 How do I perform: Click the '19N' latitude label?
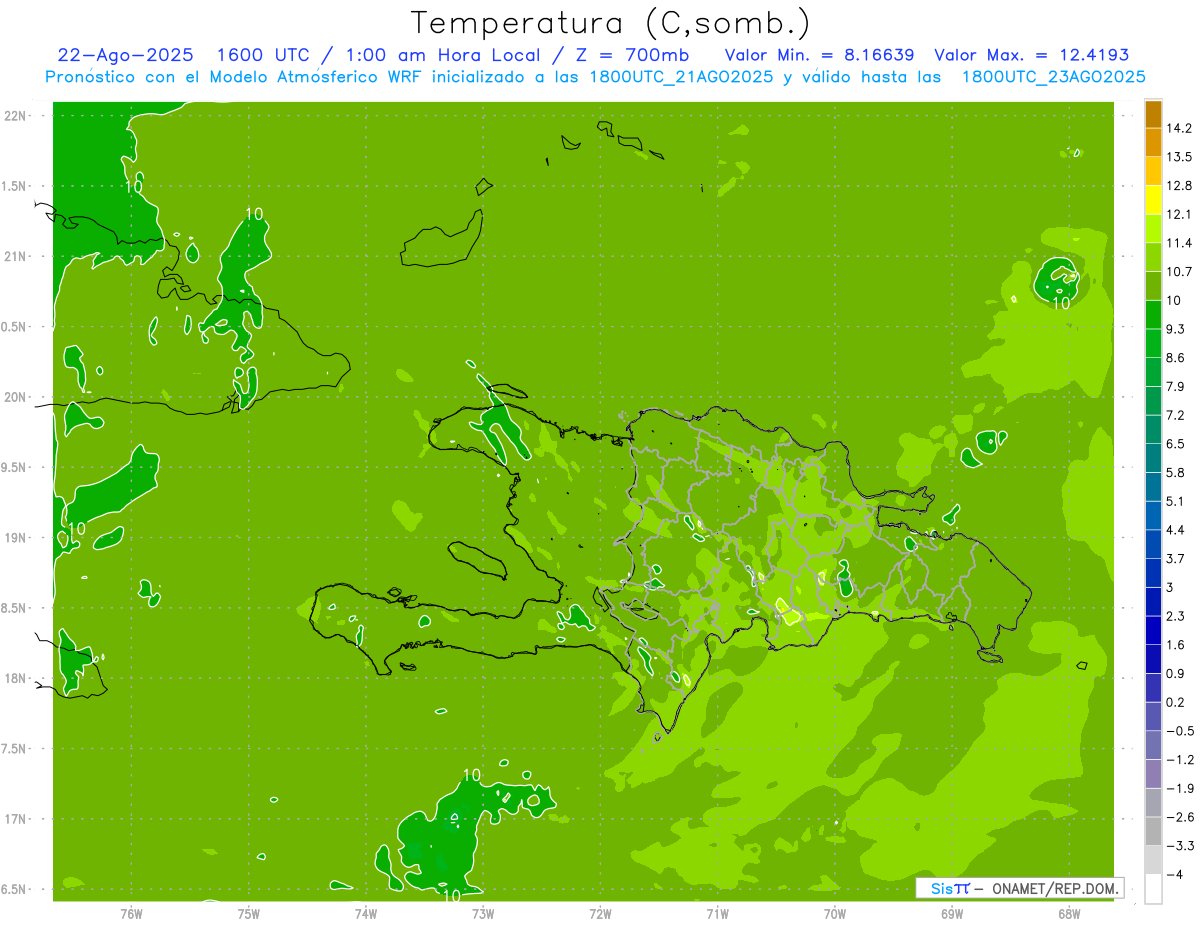pyautogui.click(x=15, y=538)
